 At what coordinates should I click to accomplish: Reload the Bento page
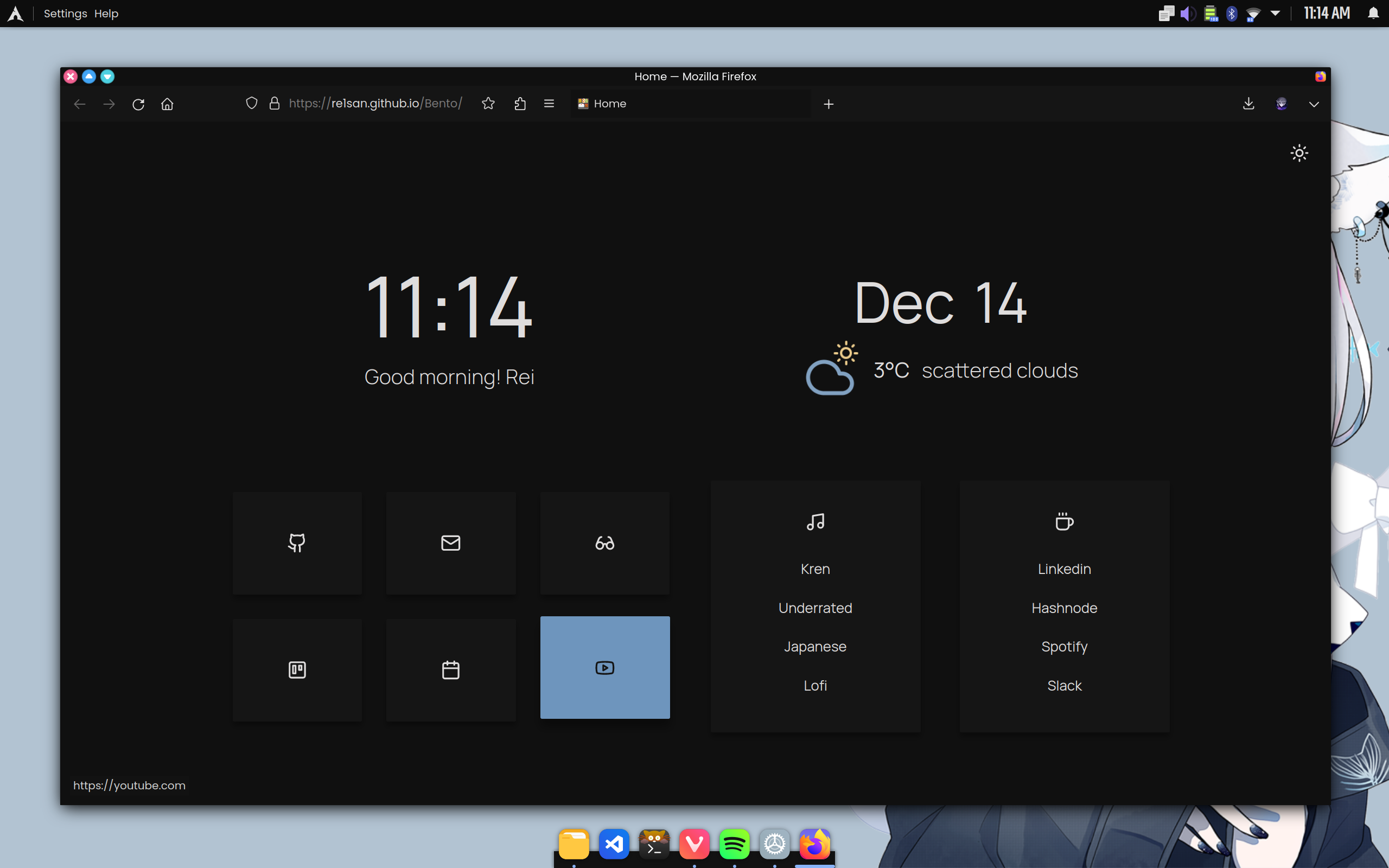coord(138,105)
